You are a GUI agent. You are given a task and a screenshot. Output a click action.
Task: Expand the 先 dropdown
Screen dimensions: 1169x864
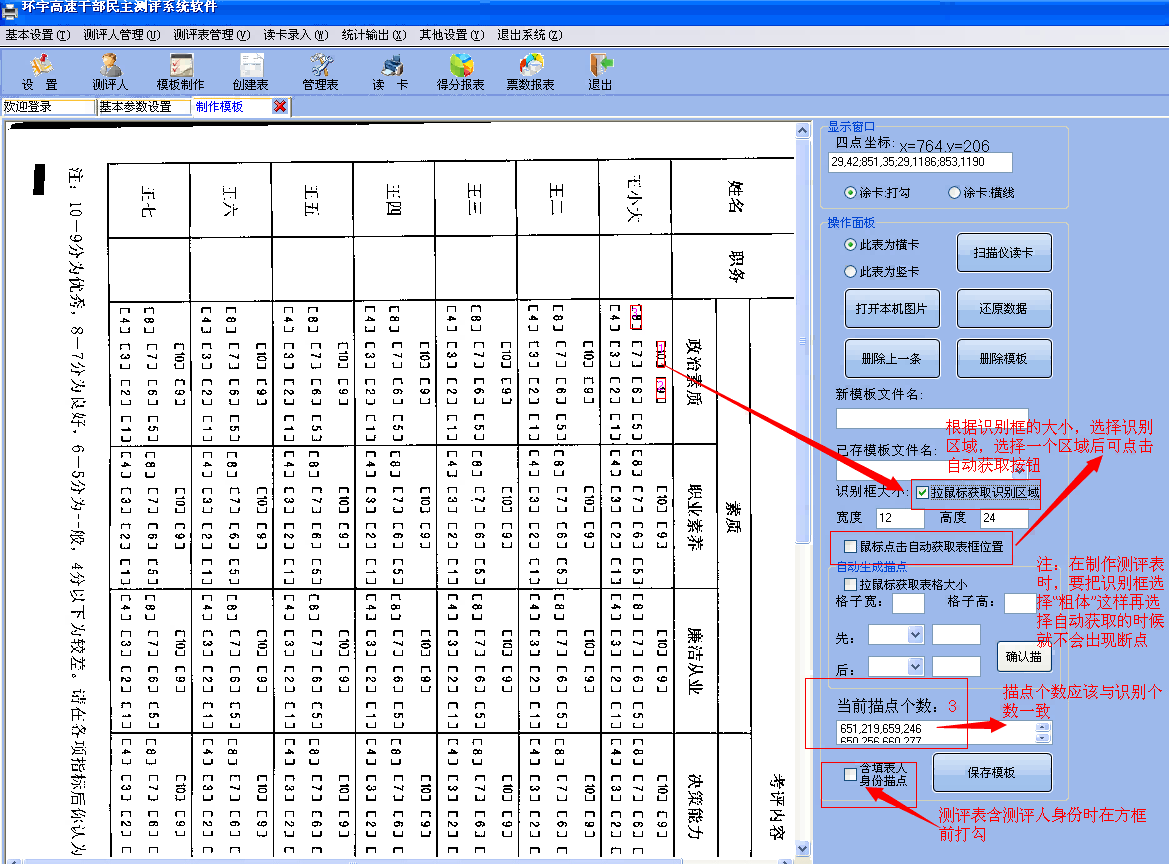pyautogui.click(x=916, y=634)
